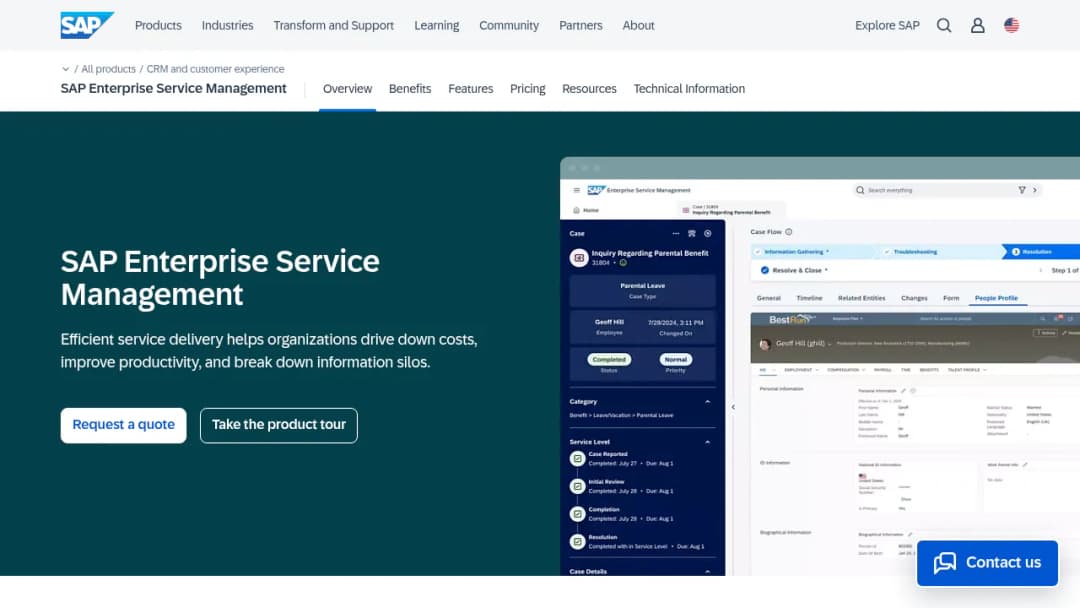The width and height of the screenshot is (1080, 608).
Task: Open the Products menu
Action: (x=158, y=25)
